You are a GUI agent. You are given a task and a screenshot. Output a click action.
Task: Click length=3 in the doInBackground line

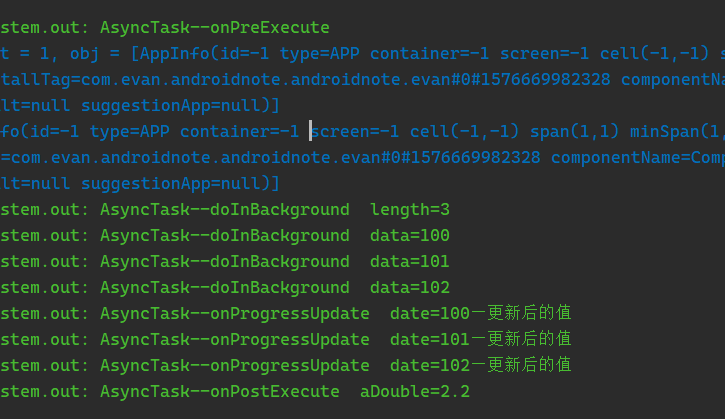(x=409, y=210)
